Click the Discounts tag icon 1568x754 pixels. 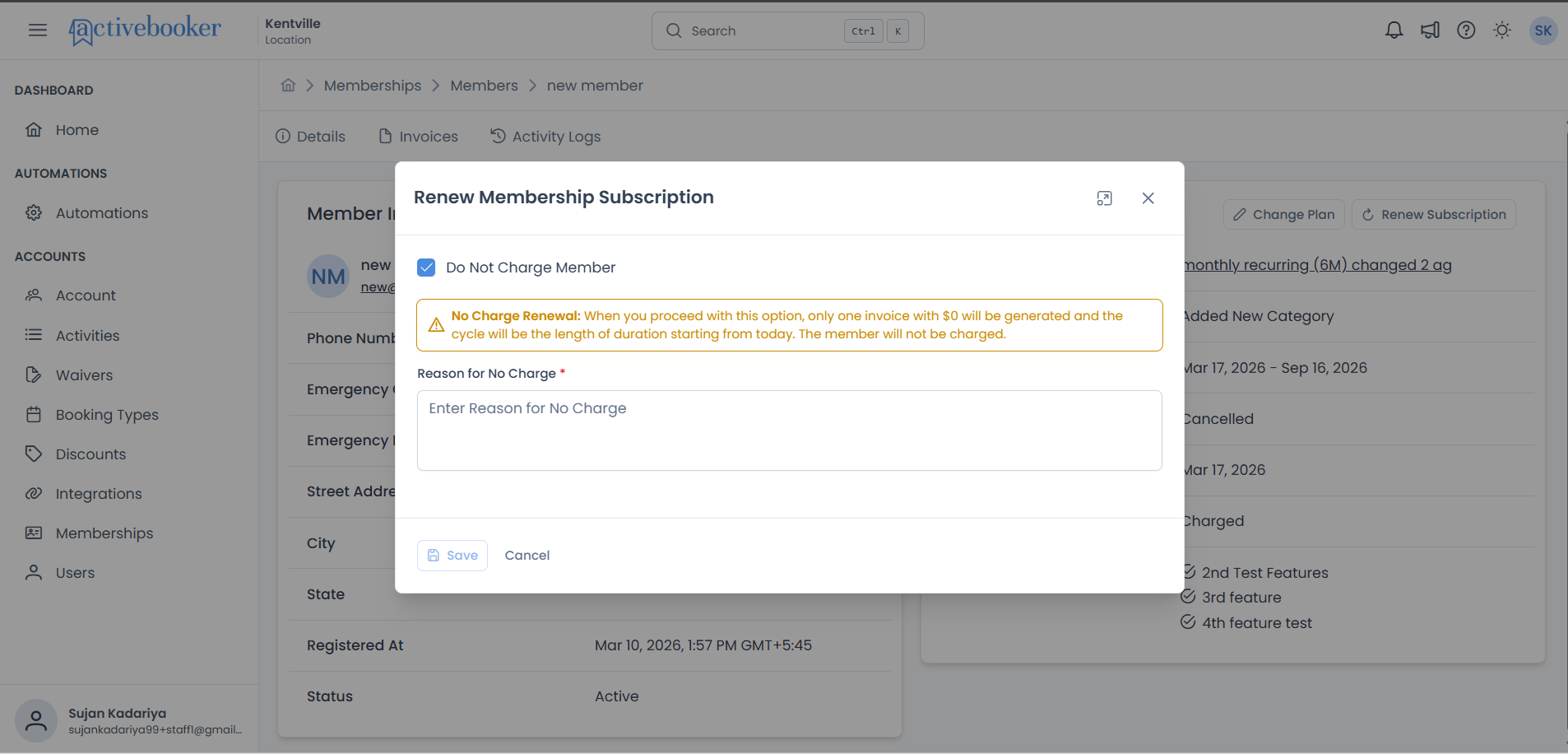coord(34,454)
